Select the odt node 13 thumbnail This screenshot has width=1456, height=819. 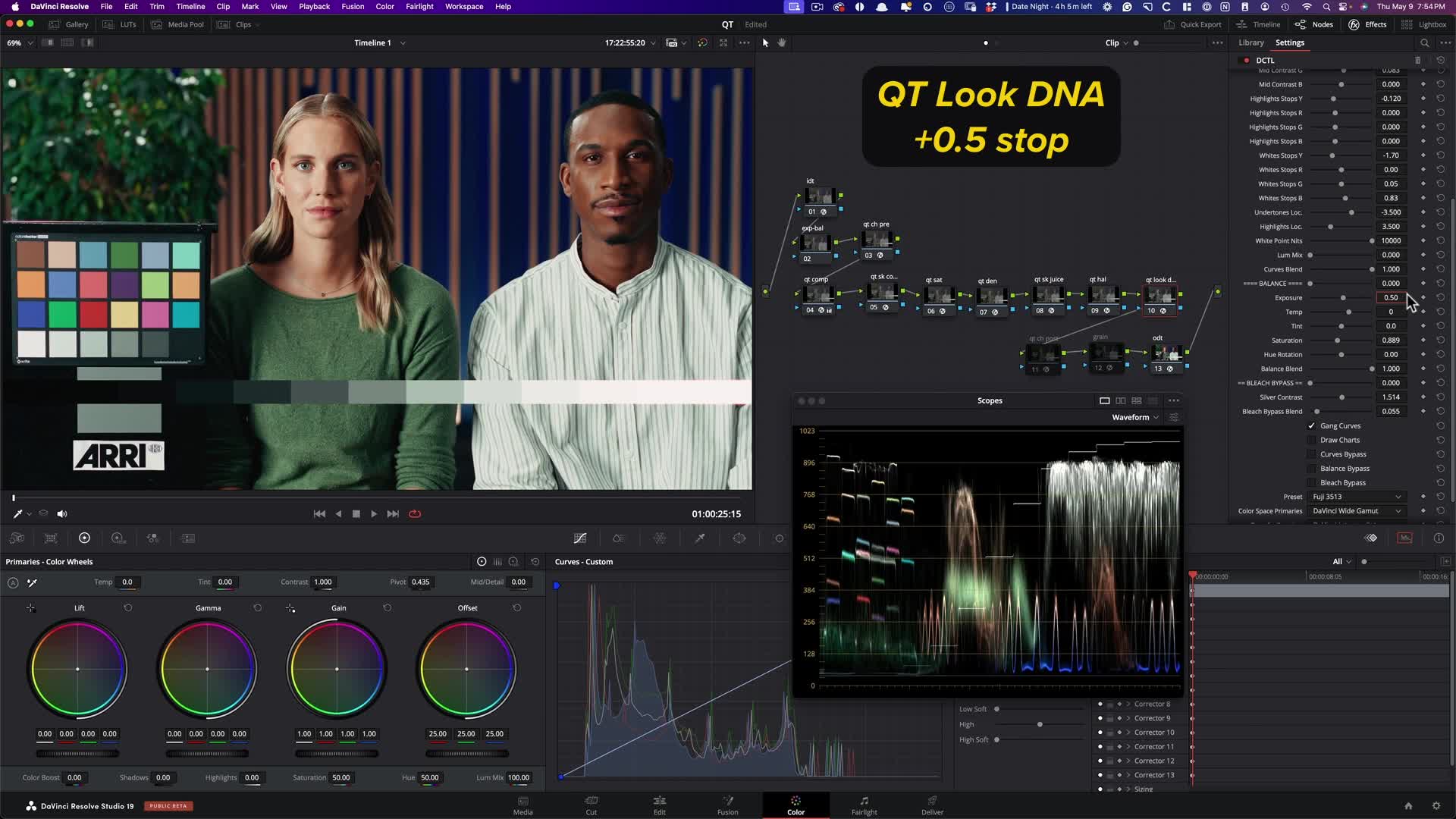coord(1166,353)
